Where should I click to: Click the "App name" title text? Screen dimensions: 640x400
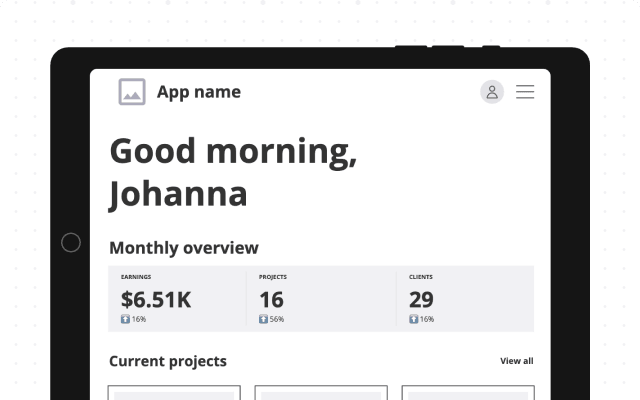[198, 92]
